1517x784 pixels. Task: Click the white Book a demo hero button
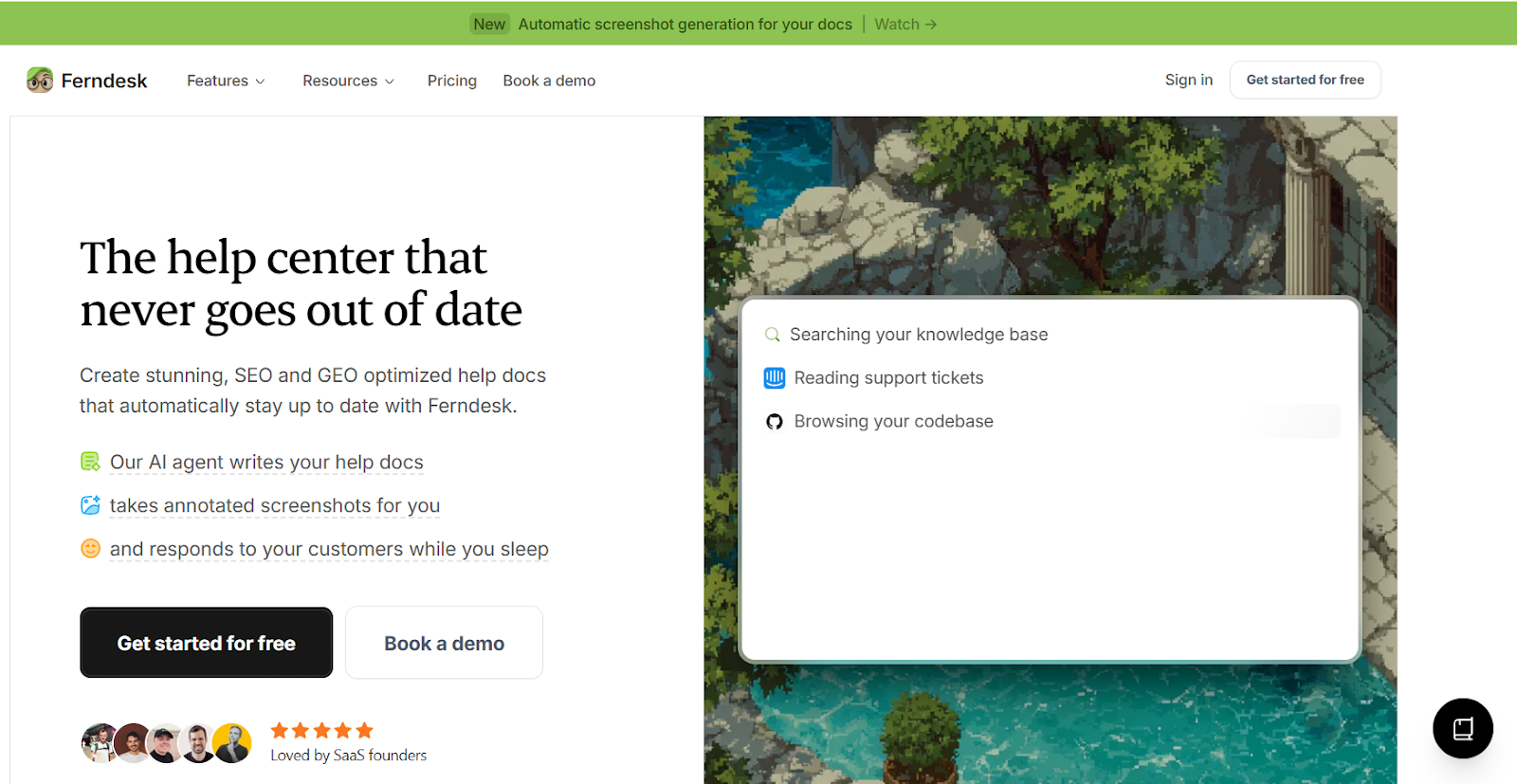pos(444,643)
